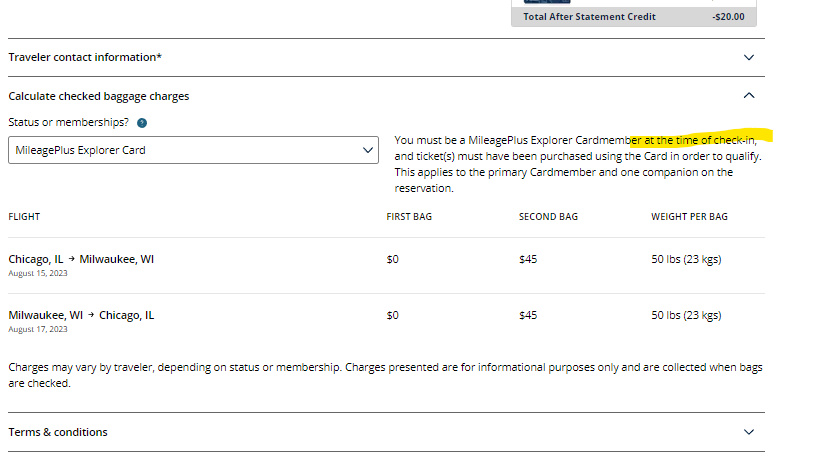This screenshot has width=813, height=462.
Task: Click the FIRST BAG column header
Action: [x=409, y=217]
